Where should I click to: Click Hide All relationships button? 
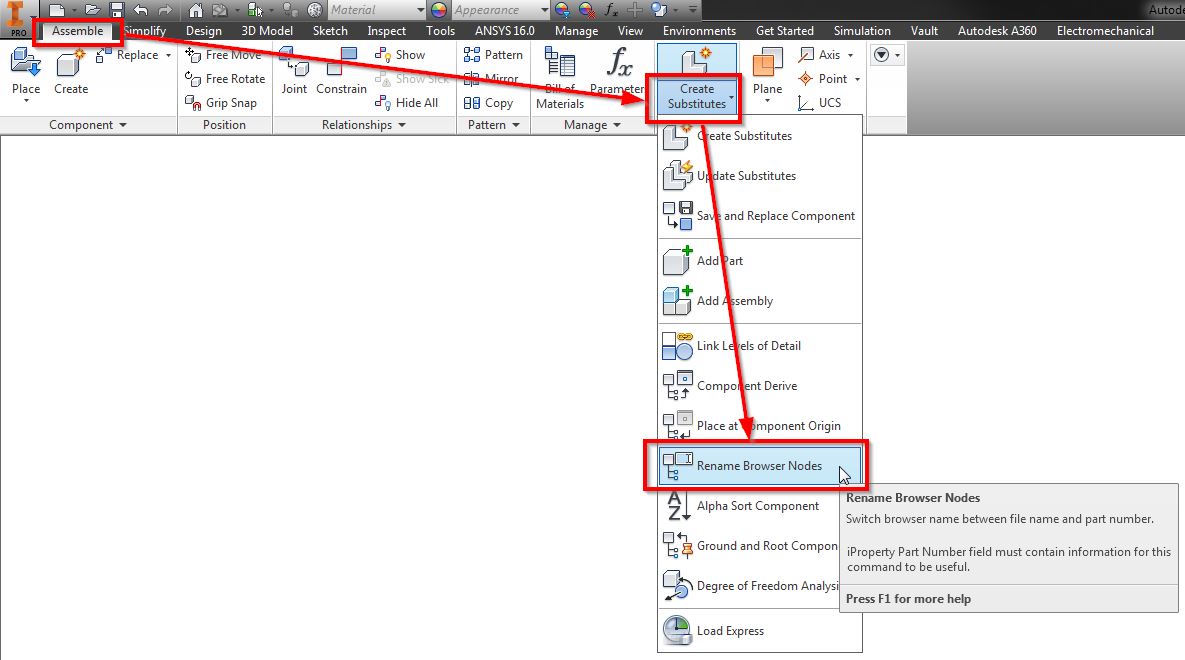(x=407, y=103)
